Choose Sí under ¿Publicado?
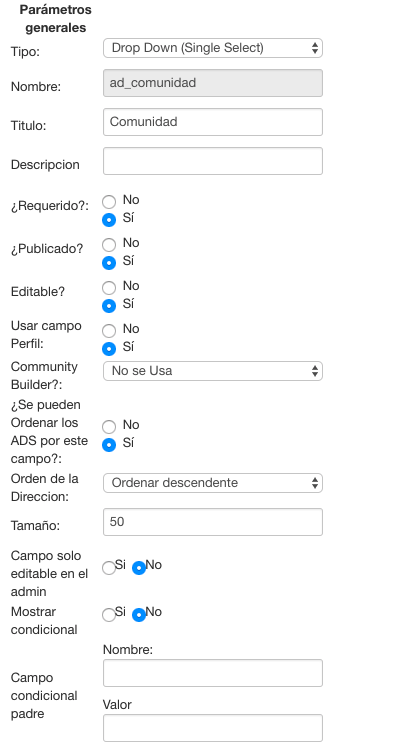Image resolution: width=412 pixels, height=751 pixels. [x=109, y=263]
